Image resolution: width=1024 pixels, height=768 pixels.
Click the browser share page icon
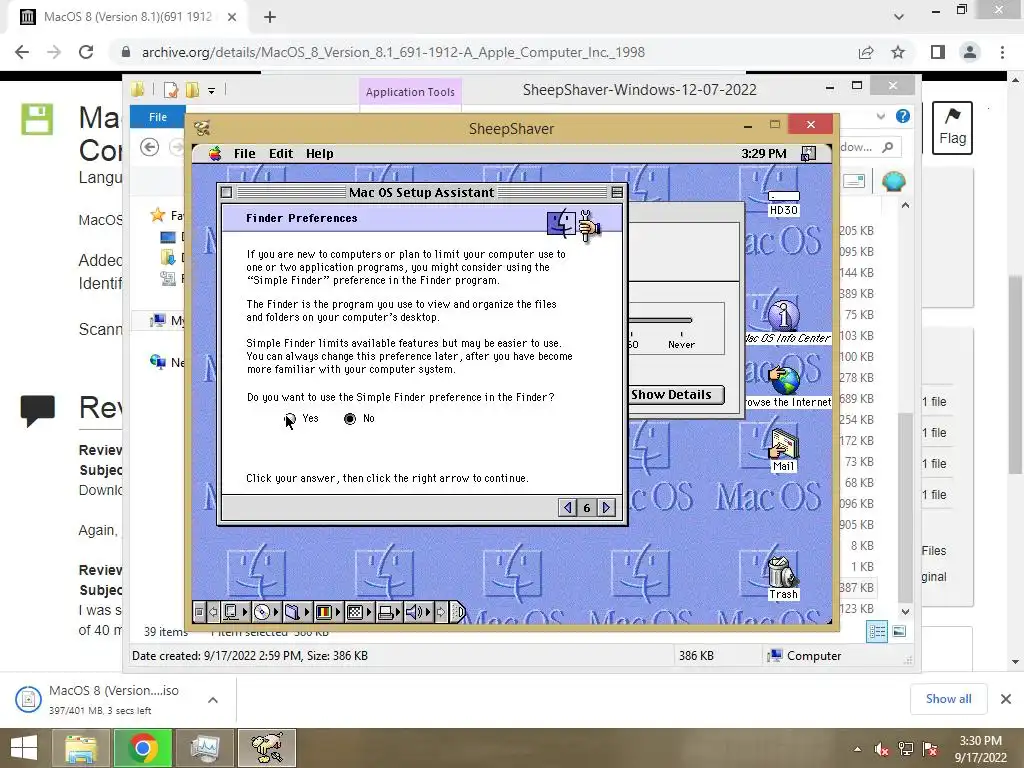(x=866, y=52)
